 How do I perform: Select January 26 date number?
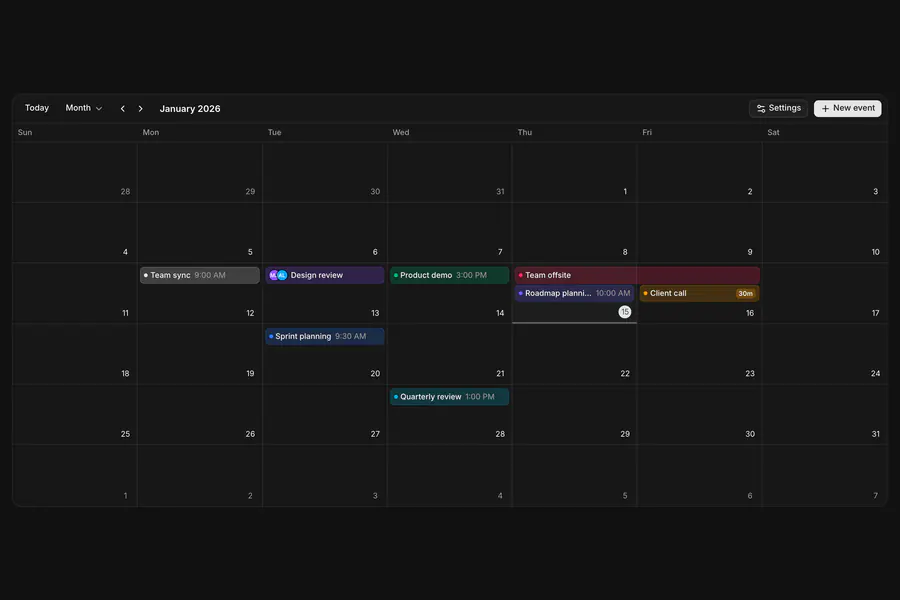click(250, 434)
